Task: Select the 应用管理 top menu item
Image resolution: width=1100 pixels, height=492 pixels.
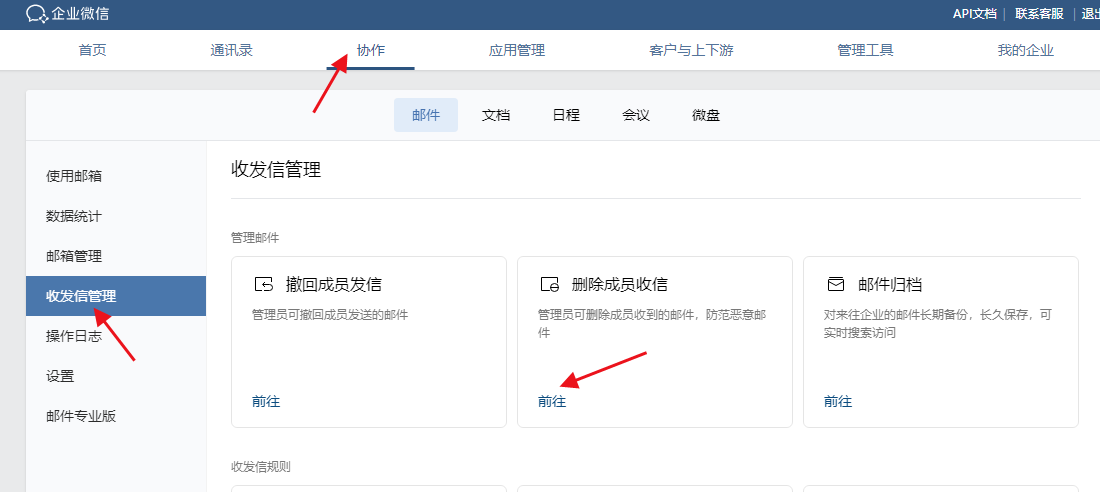Action: coord(516,50)
